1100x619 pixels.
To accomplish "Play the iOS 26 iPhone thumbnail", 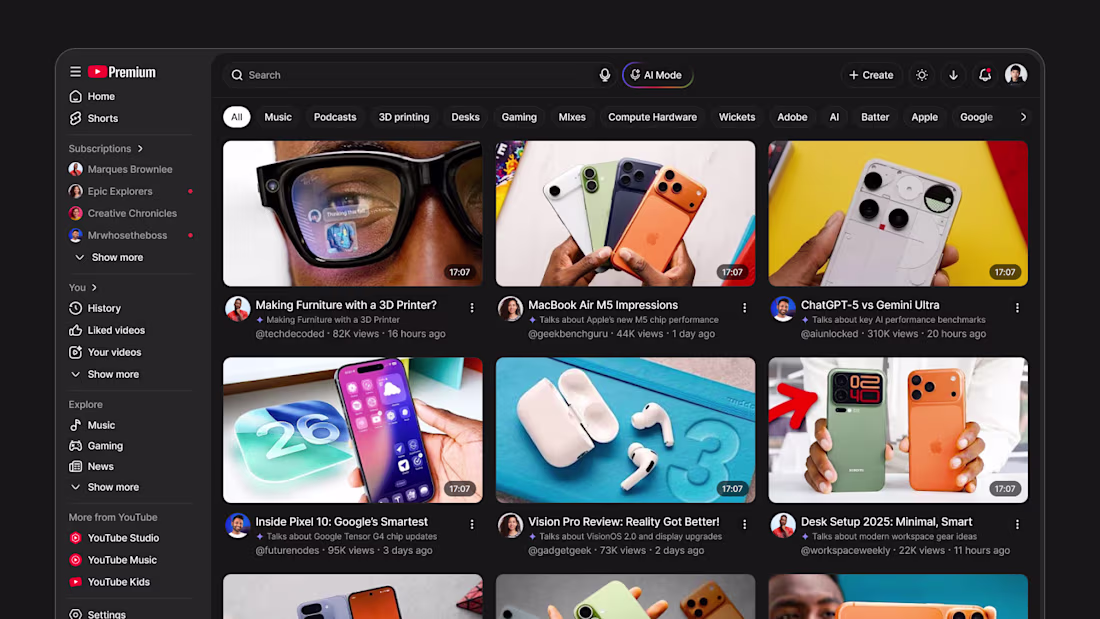I will coord(353,430).
